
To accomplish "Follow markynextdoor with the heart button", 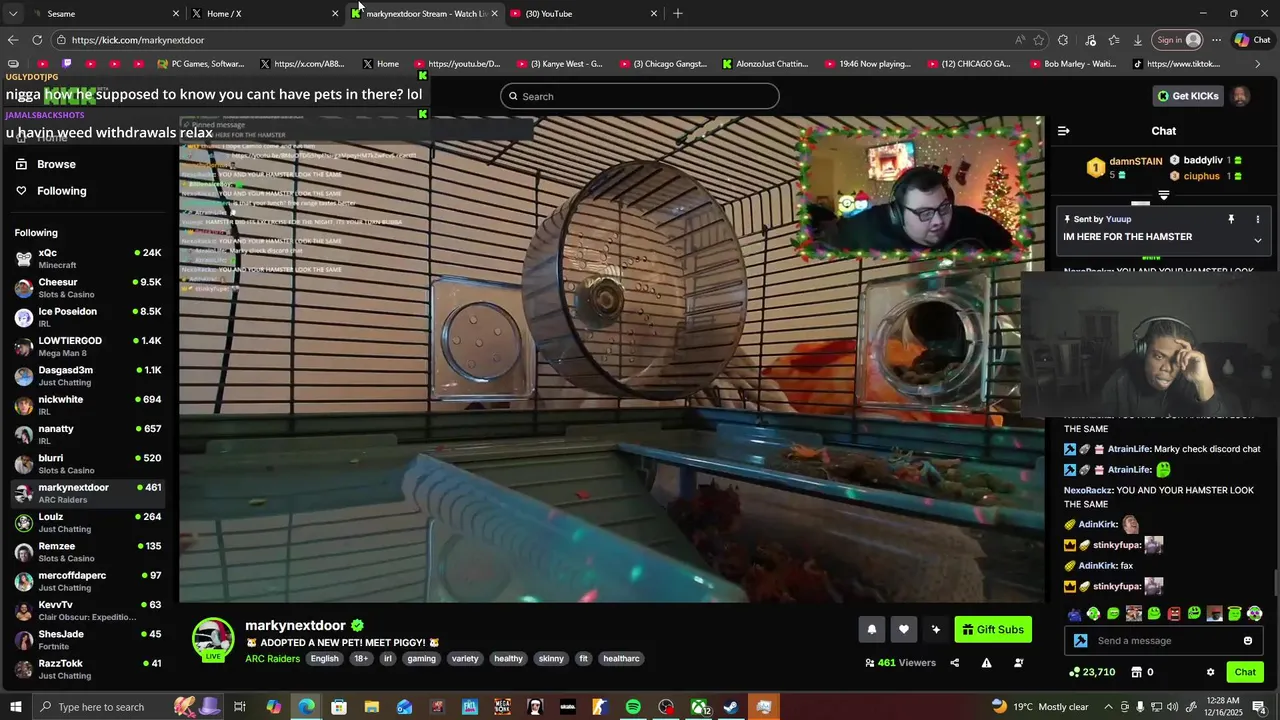I will click(x=903, y=629).
